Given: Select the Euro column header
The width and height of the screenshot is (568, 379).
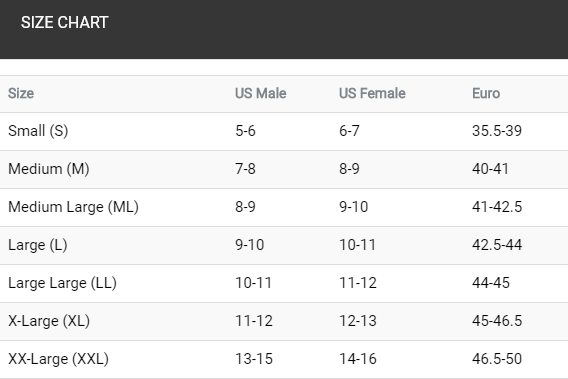Looking at the screenshot, I should tap(486, 93).
